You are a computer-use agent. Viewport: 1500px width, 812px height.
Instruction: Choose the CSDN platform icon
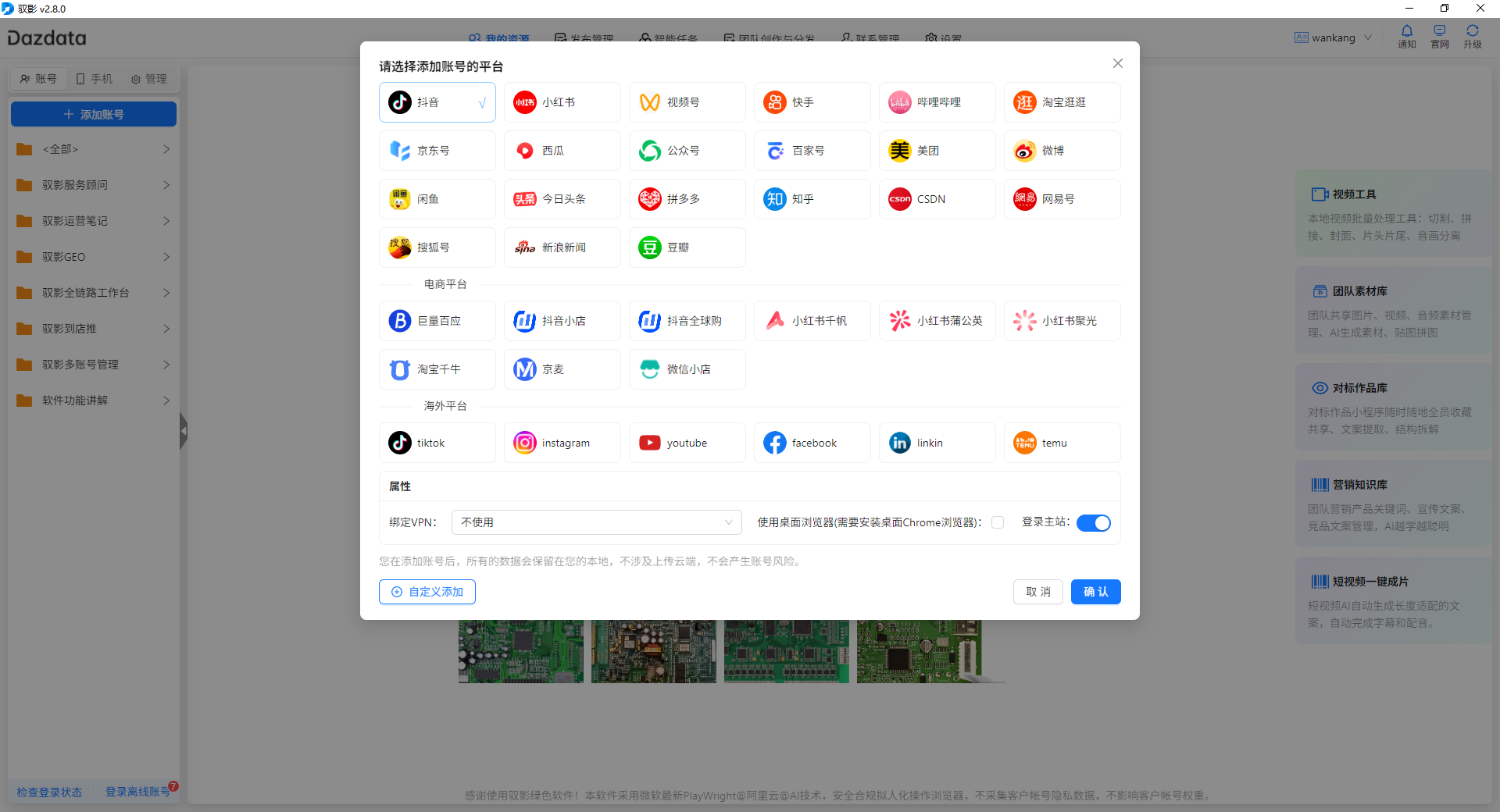(900, 199)
